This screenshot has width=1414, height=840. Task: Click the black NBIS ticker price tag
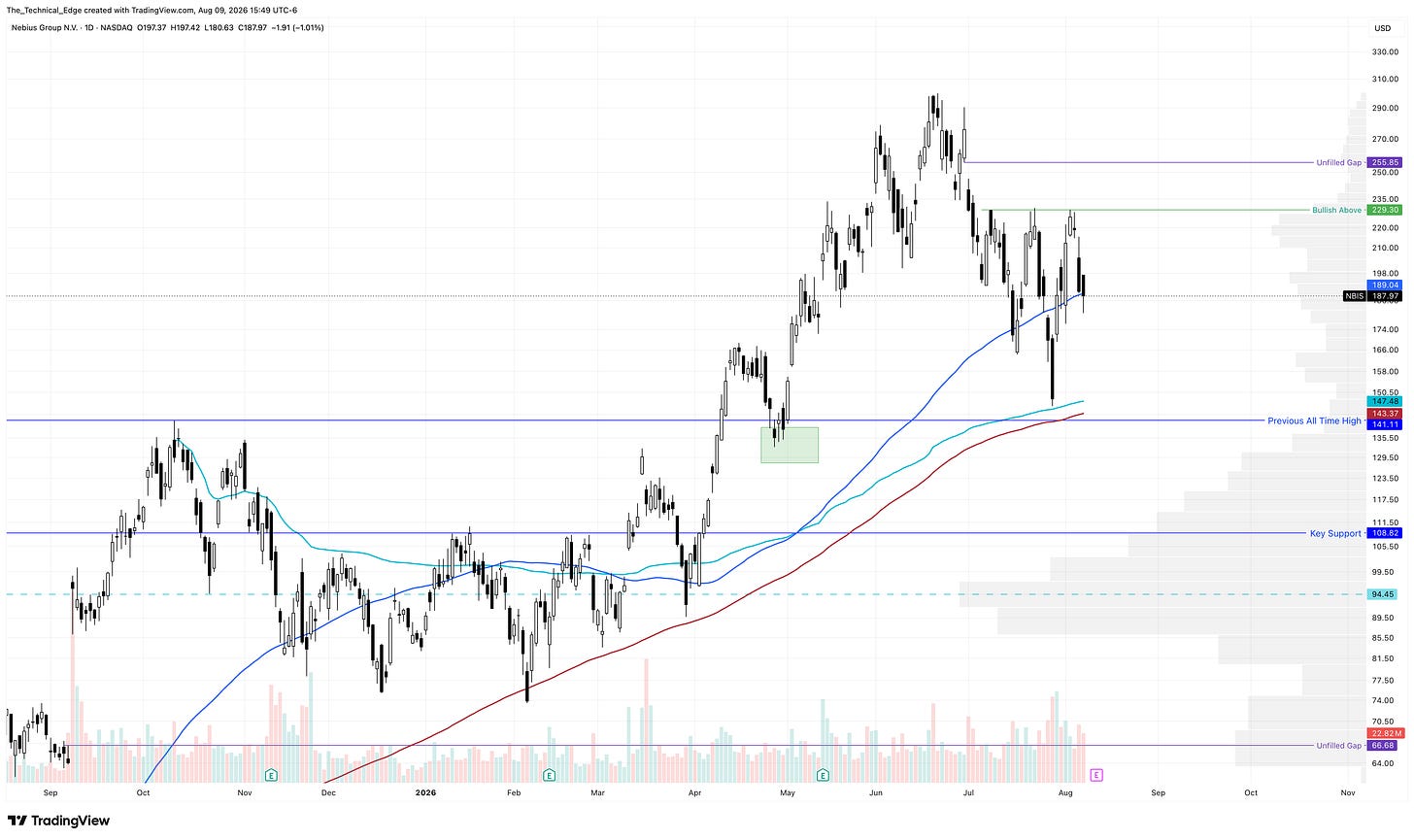pyautogui.click(x=1355, y=296)
